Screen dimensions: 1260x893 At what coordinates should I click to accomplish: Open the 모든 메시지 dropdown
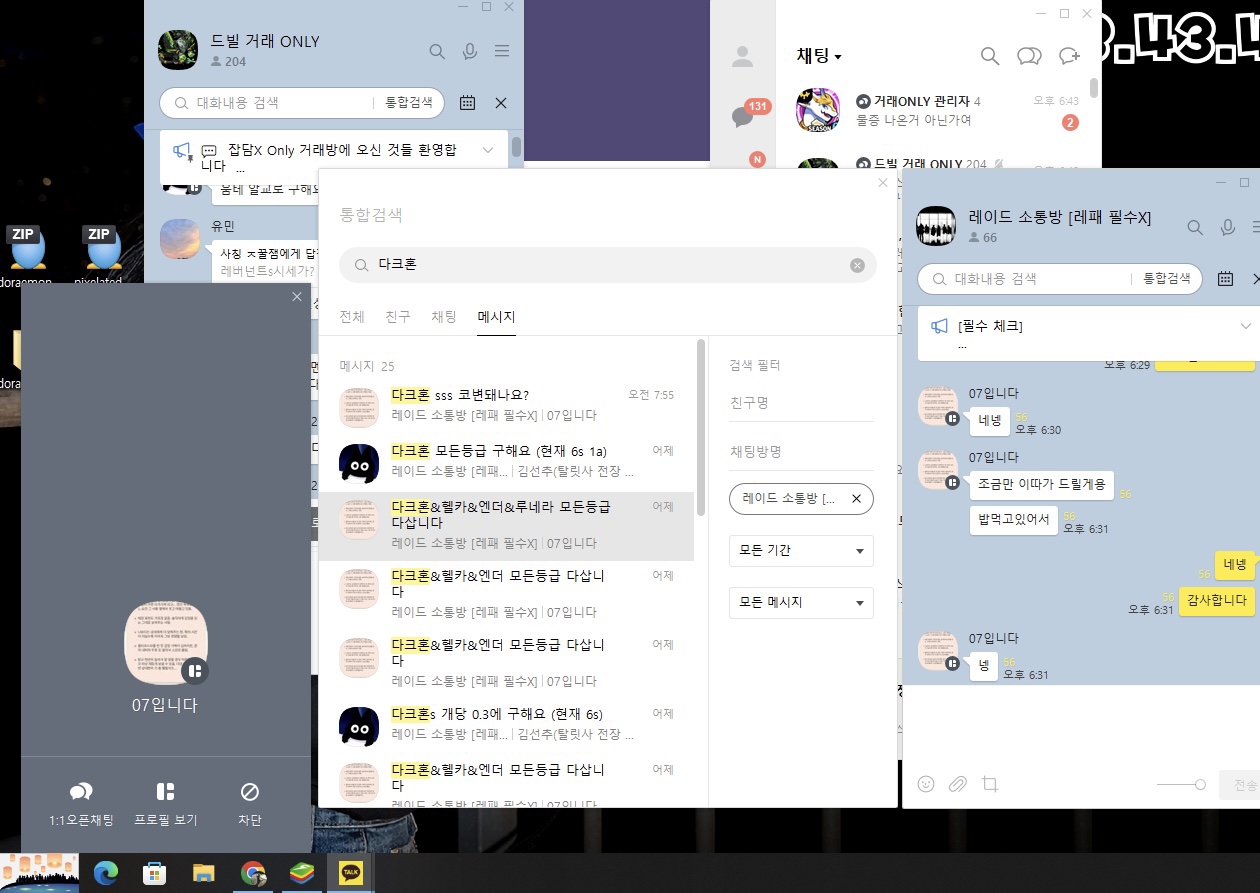pos(801,602)
